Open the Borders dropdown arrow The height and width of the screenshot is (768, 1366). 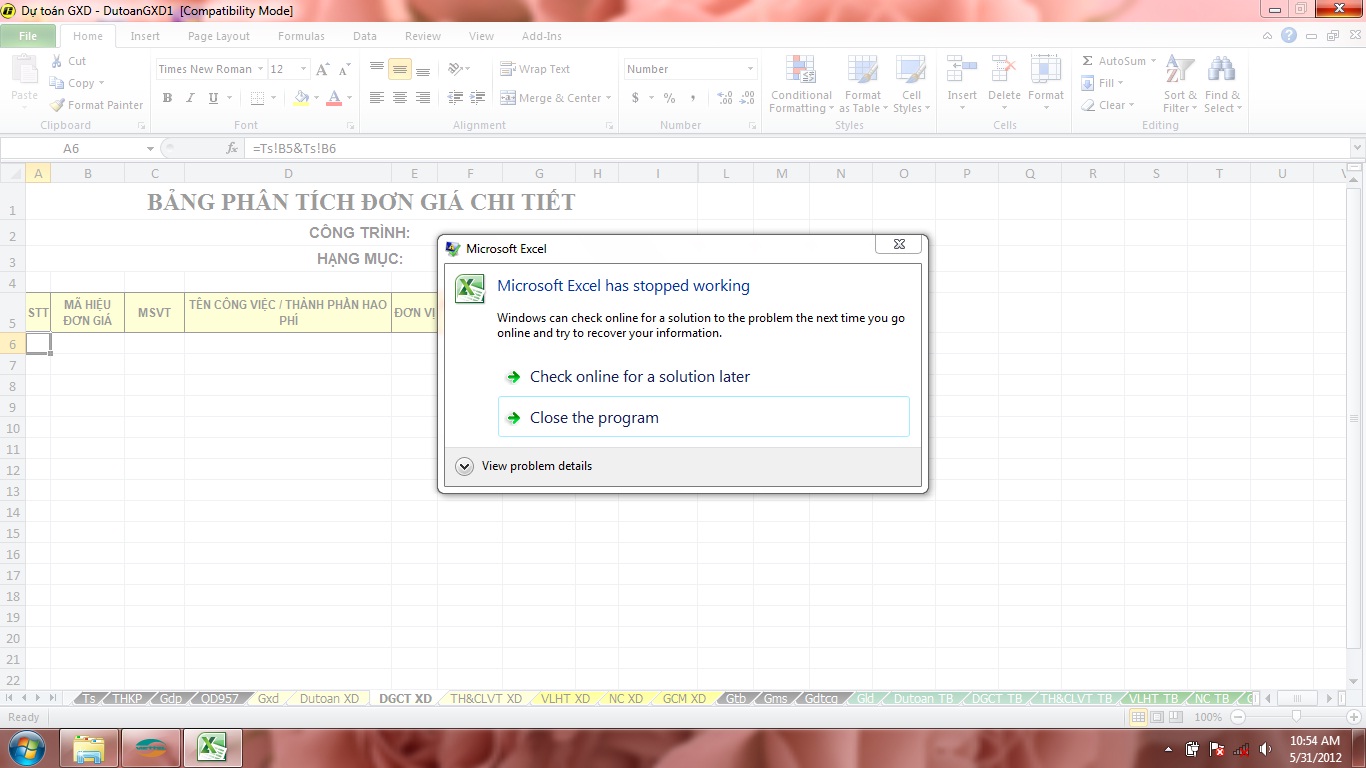click(275, 98)
